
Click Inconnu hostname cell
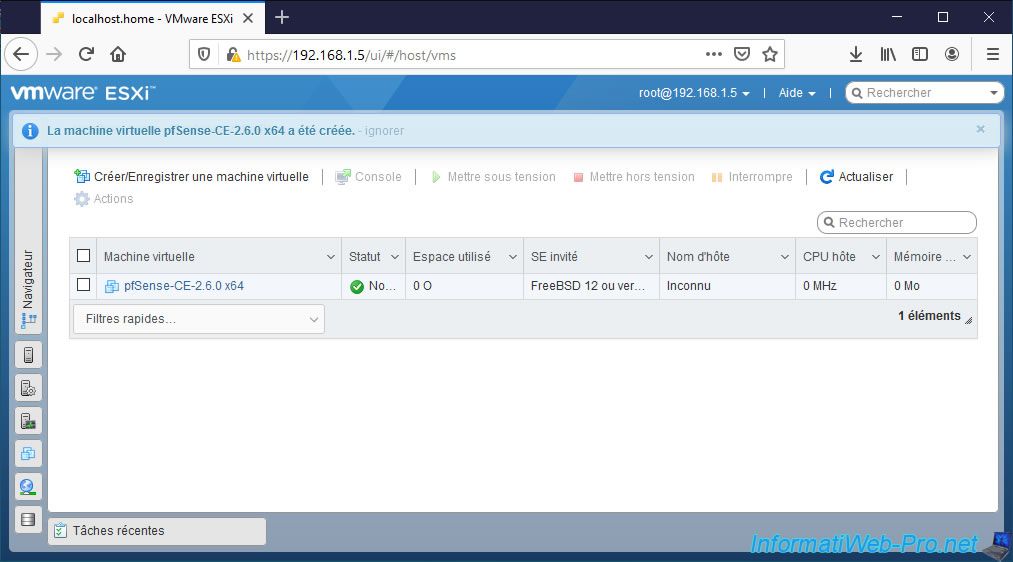(727, 286)
